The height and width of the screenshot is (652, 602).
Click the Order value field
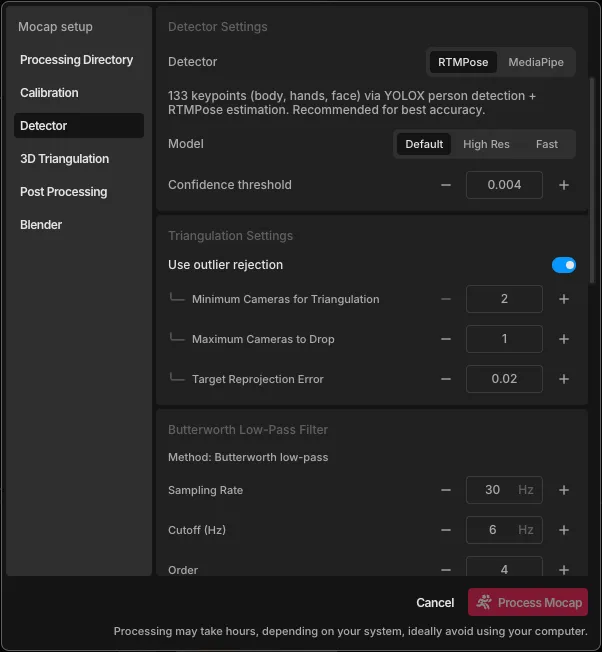pos(504,566)
